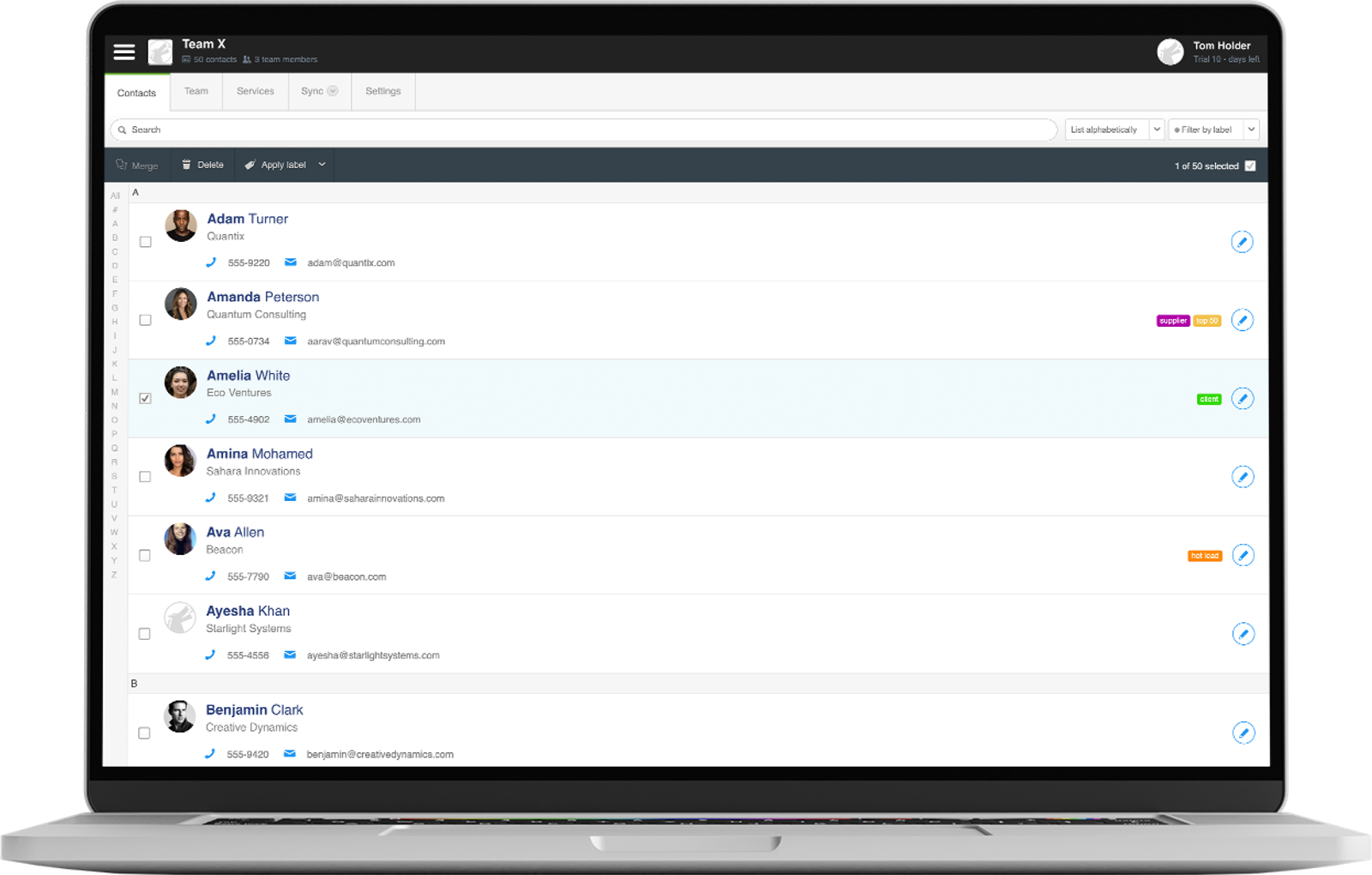Screen dimensions: 1372x875
Task: Click the phone icon for Ayesha Khan
Action: pyautogui.click(x=210, y=655)
